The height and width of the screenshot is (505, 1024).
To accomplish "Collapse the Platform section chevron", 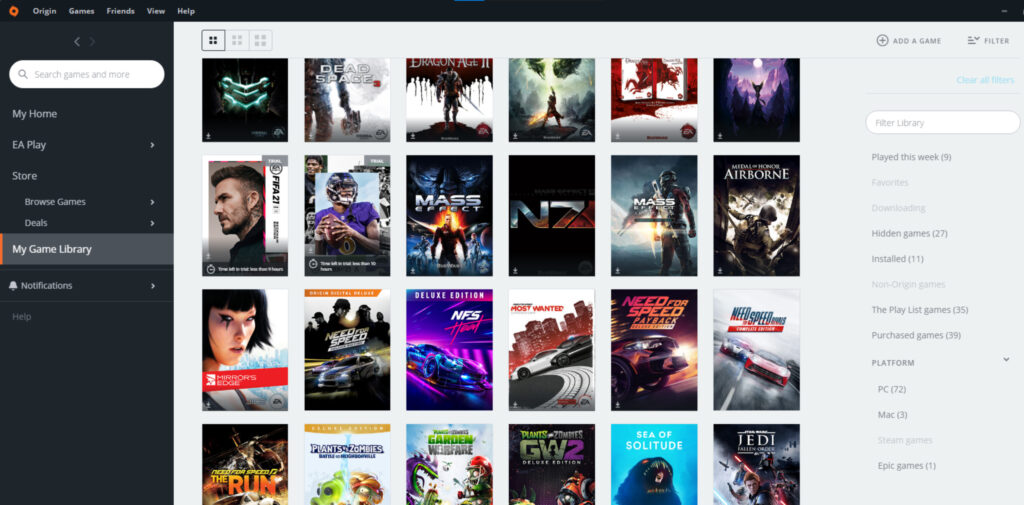I will click(x=1006, y=360).
